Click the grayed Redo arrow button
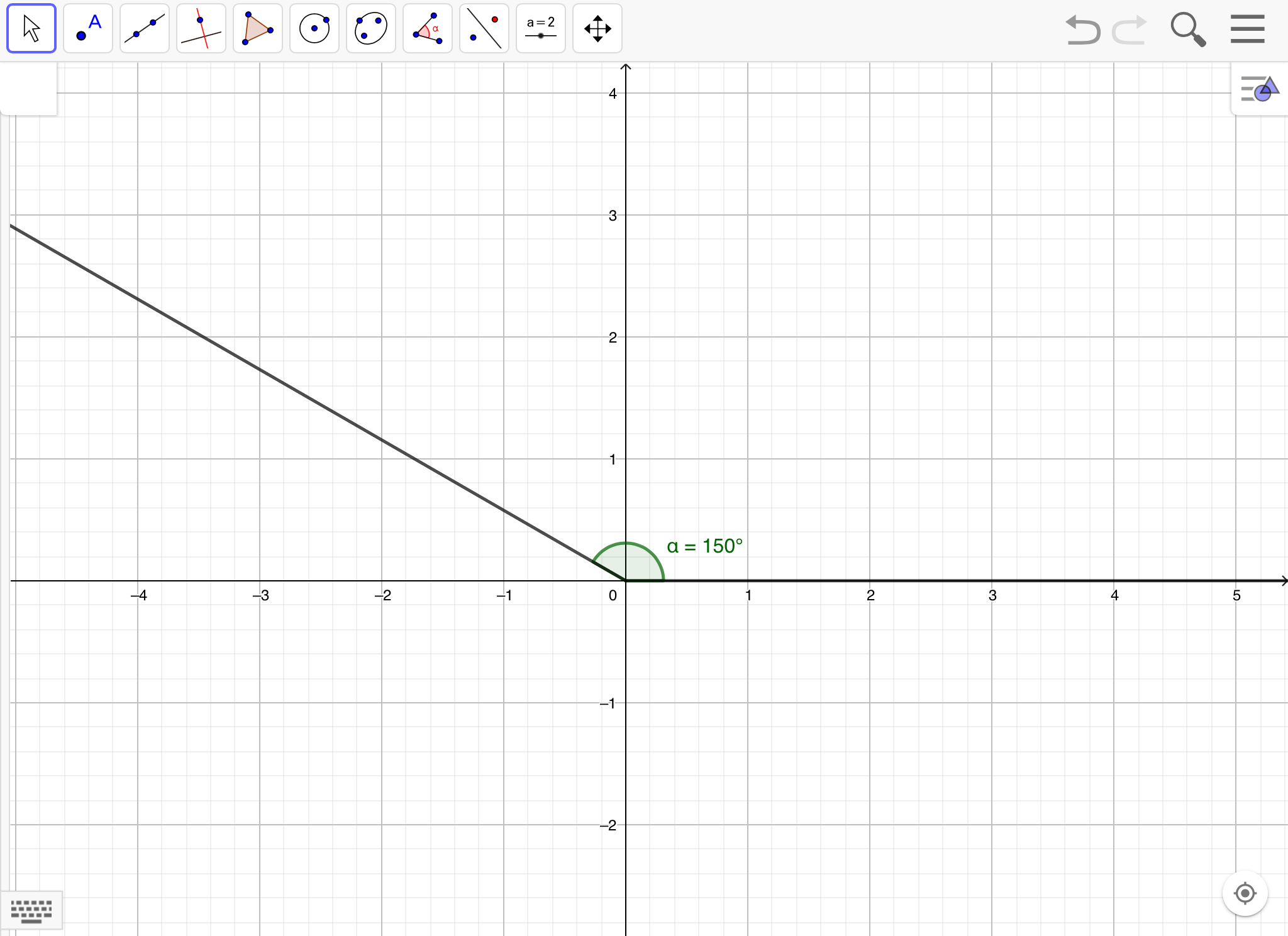 tap(1130, 30)
